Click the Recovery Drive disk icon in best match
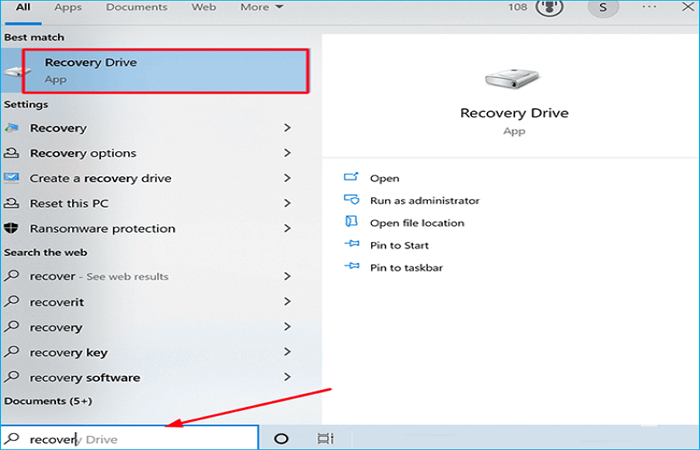Screen dimensions: 700x450 [17, 71]
